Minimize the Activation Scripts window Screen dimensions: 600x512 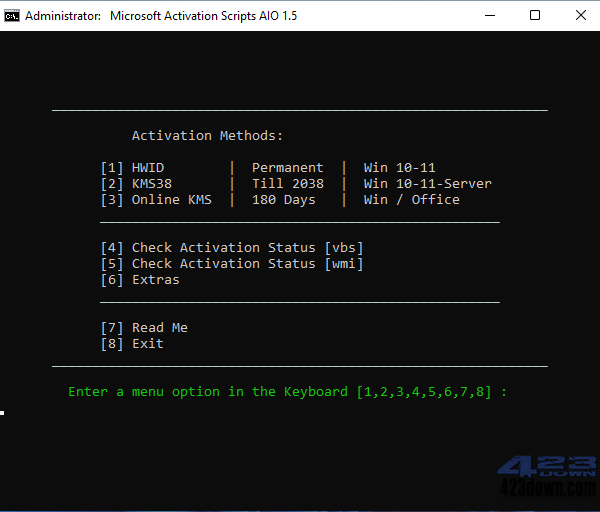tap(490, 16)
